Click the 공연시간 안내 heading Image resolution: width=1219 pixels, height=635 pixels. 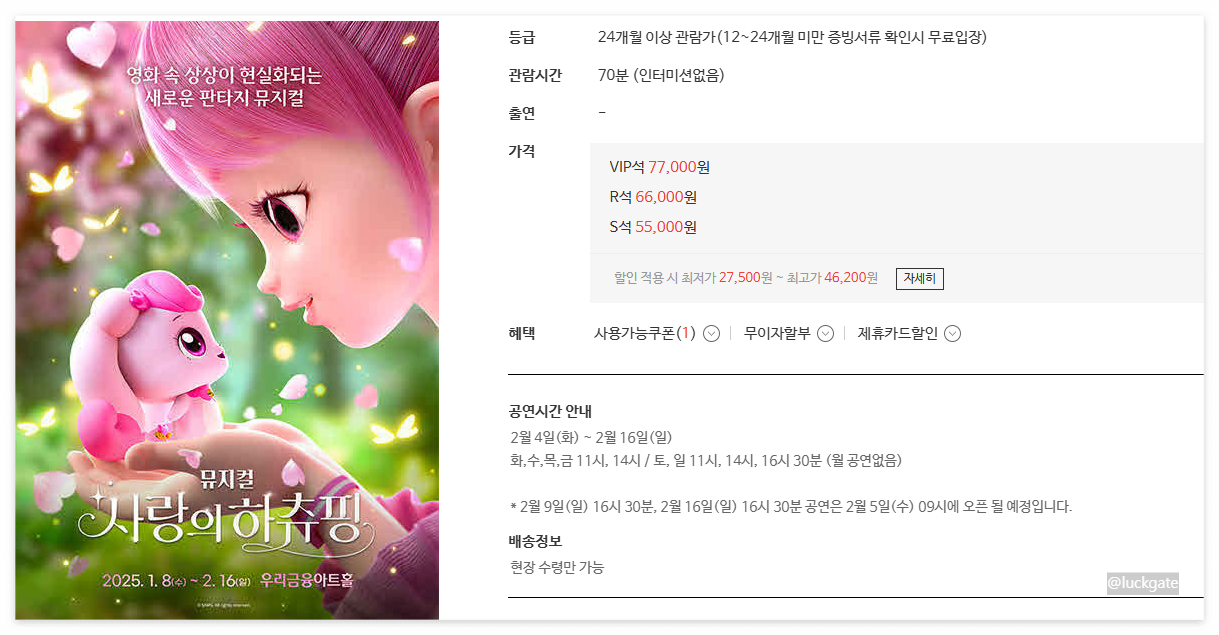(x=551, y=411)
